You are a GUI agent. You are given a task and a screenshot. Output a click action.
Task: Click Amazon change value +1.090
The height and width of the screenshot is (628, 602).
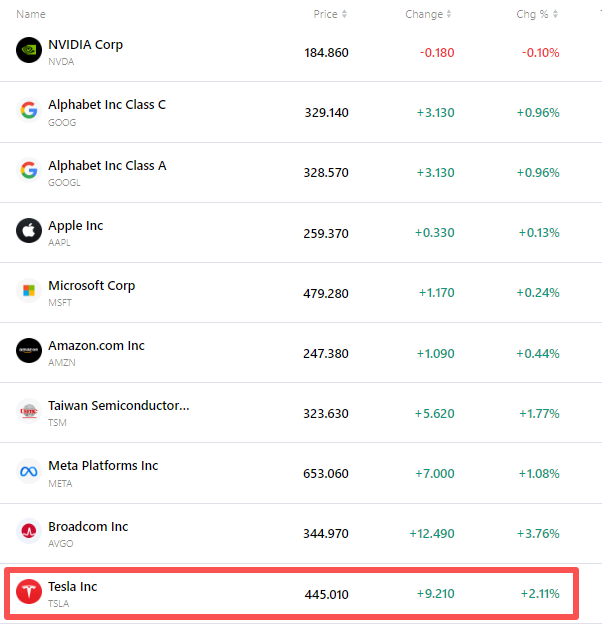pos(436,354)
